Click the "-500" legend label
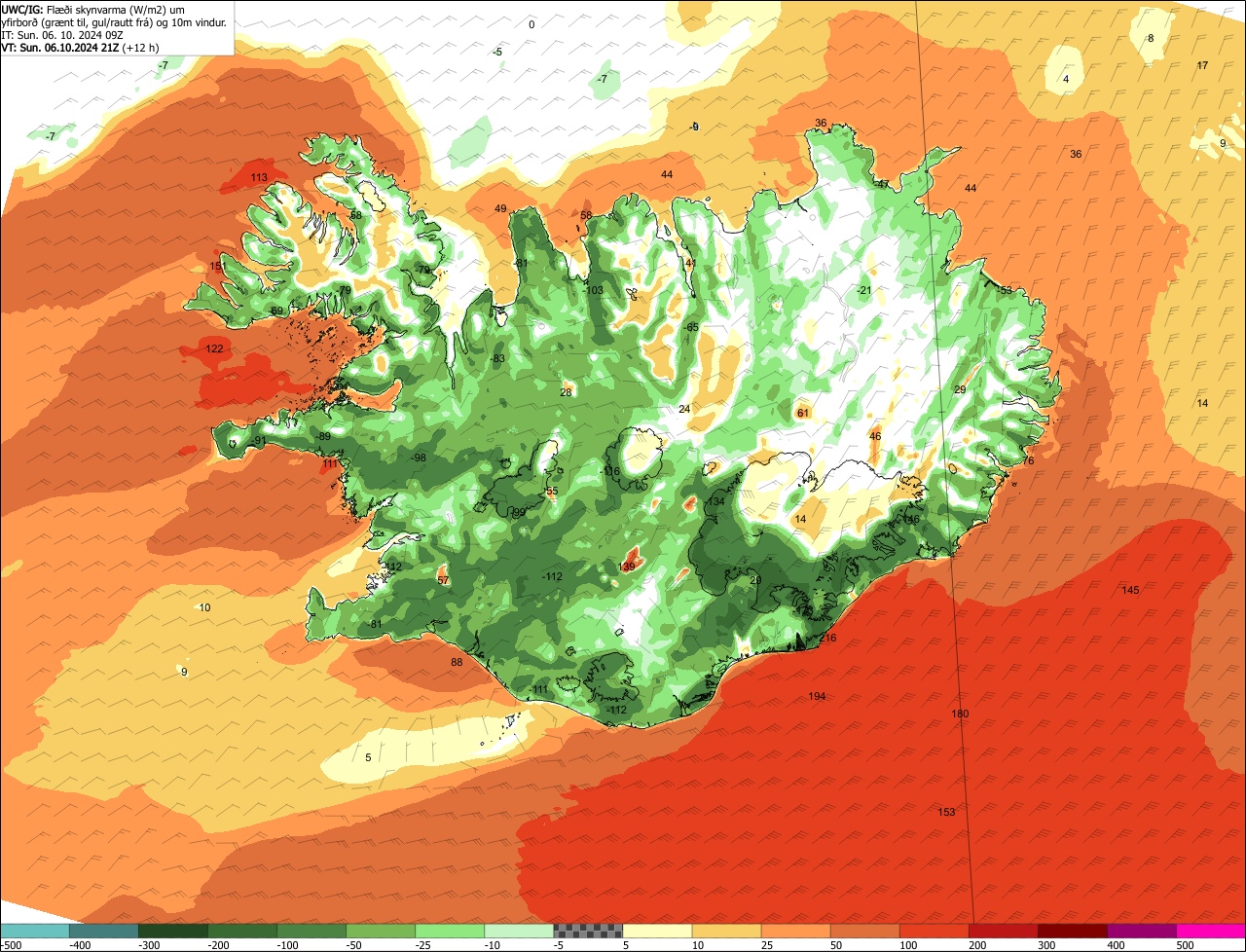 (11, 945)
